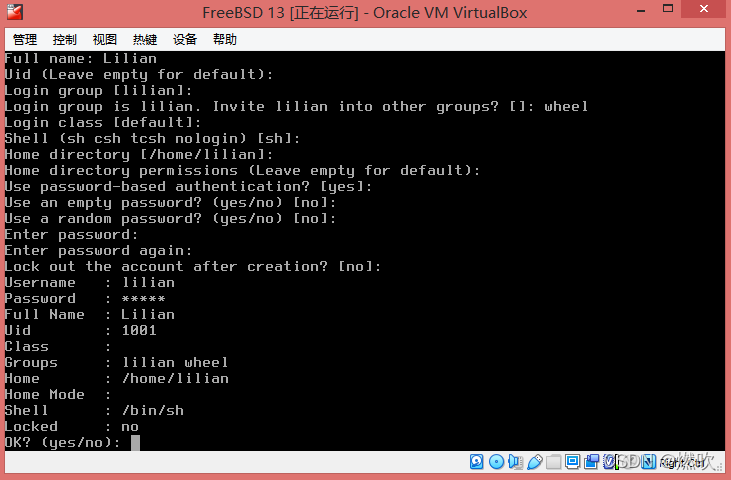This screenshot has height=480, width=731.
Task: Click the 'Groups : lilian wheel' line
Action: (117, 363)
